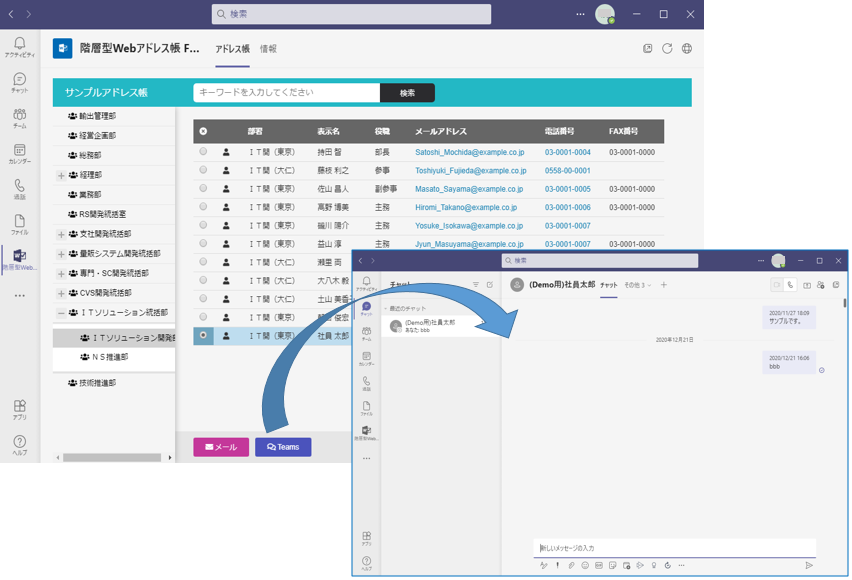
Task: Select the アドレス帳 tab
Action: (x=232, y=49)
